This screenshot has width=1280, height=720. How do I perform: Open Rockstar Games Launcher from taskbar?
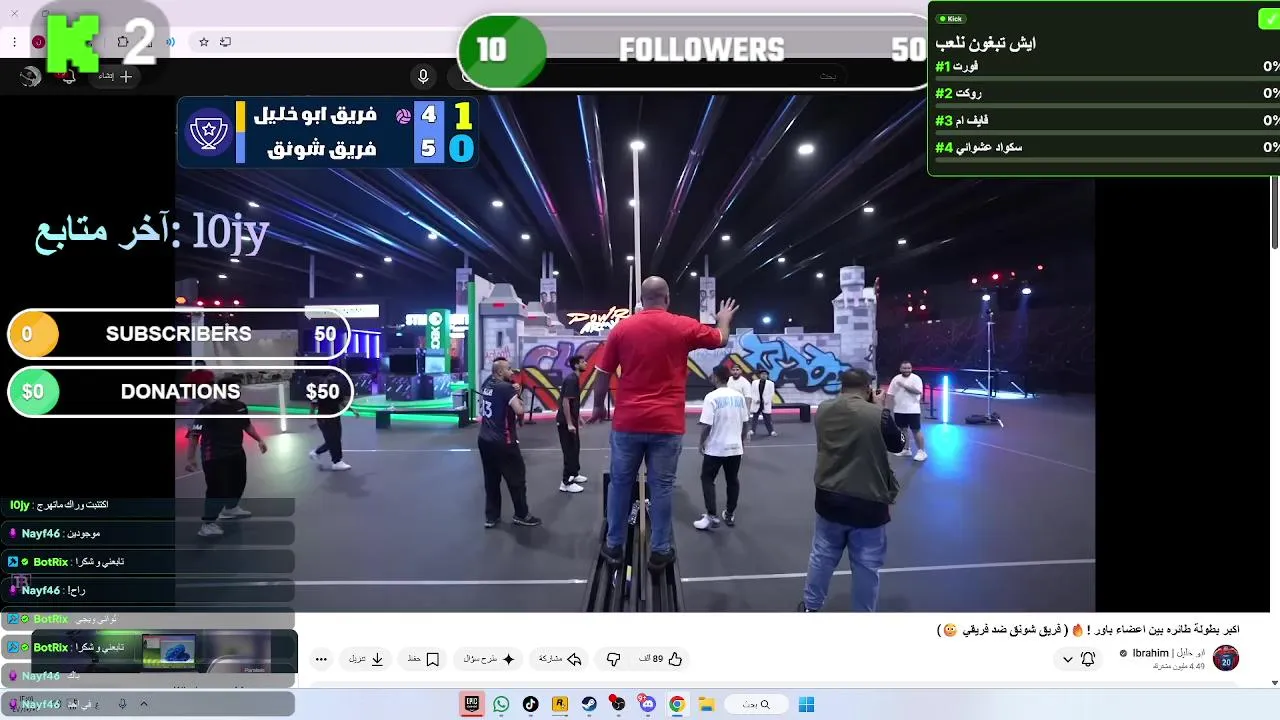coord(560,704)
